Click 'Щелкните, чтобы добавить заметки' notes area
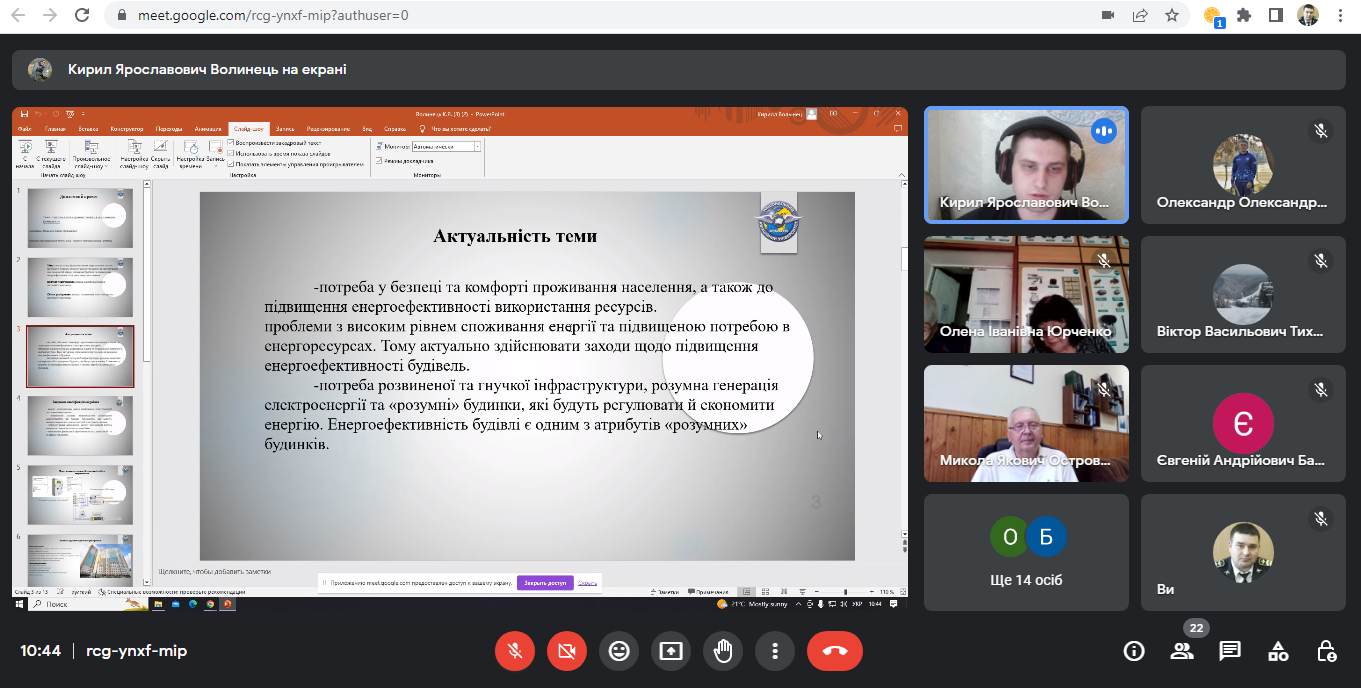The image size is (1361, 688). coord(215,572)
